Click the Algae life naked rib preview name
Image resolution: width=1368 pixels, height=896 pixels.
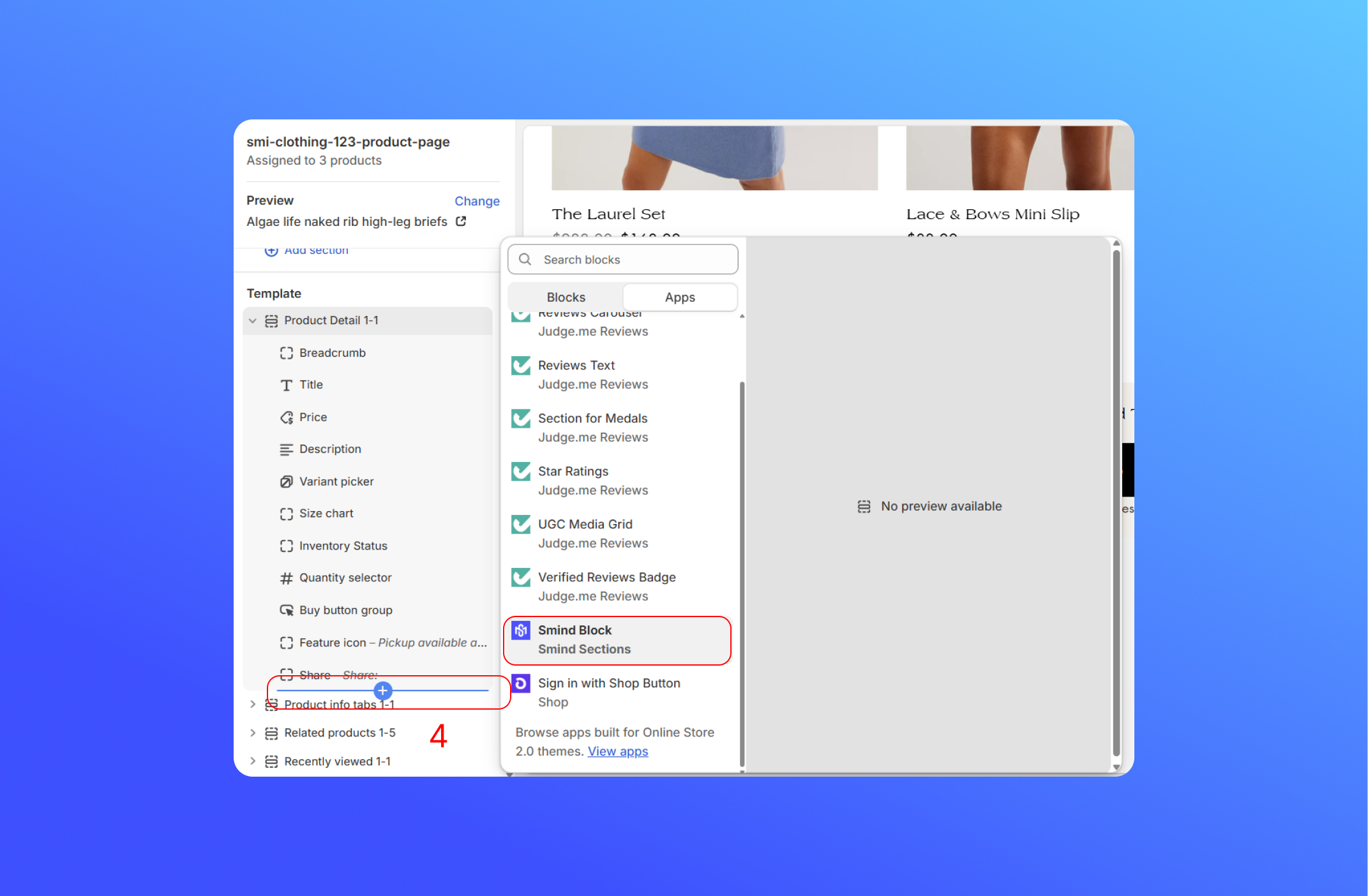[347, 222]
